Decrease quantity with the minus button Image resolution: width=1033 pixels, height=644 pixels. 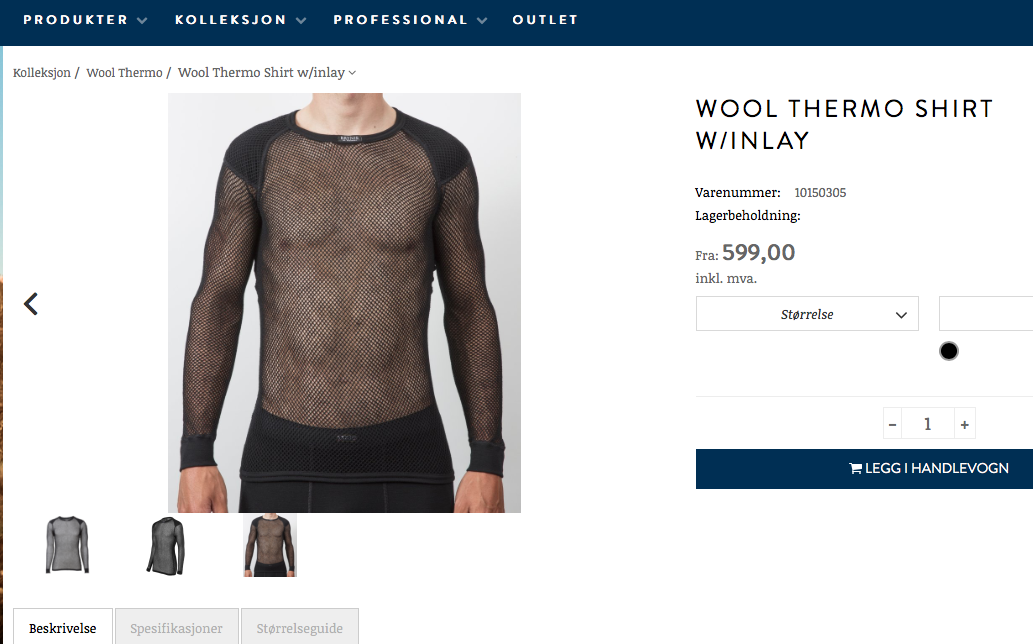(892, 424)
